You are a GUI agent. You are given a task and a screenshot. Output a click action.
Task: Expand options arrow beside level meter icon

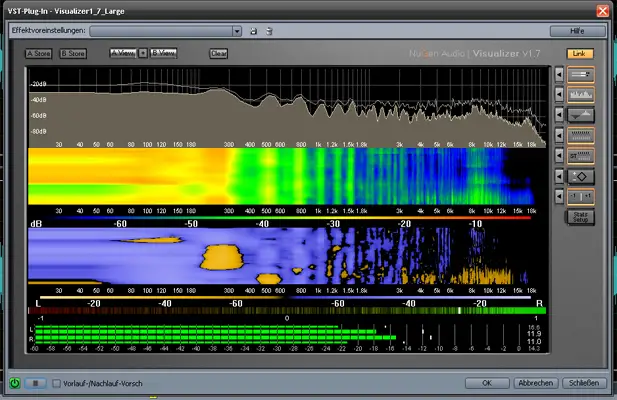(x=559, y=74)
